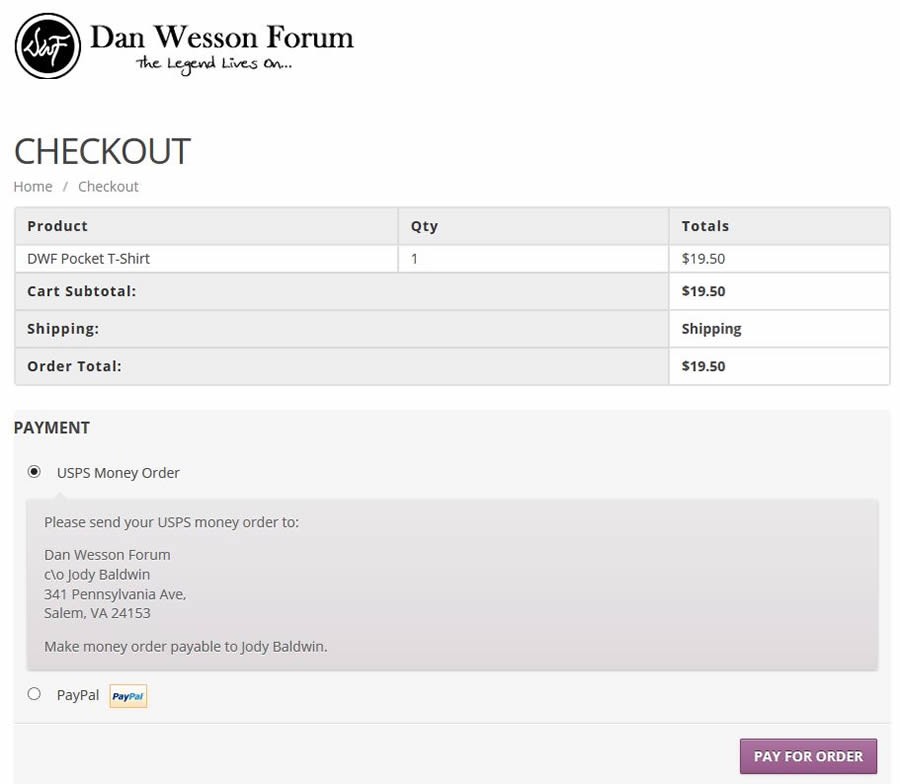This screenshot has height=784, width=900.
Task: Click the Pay For Order button
Action: click(808, 756)
